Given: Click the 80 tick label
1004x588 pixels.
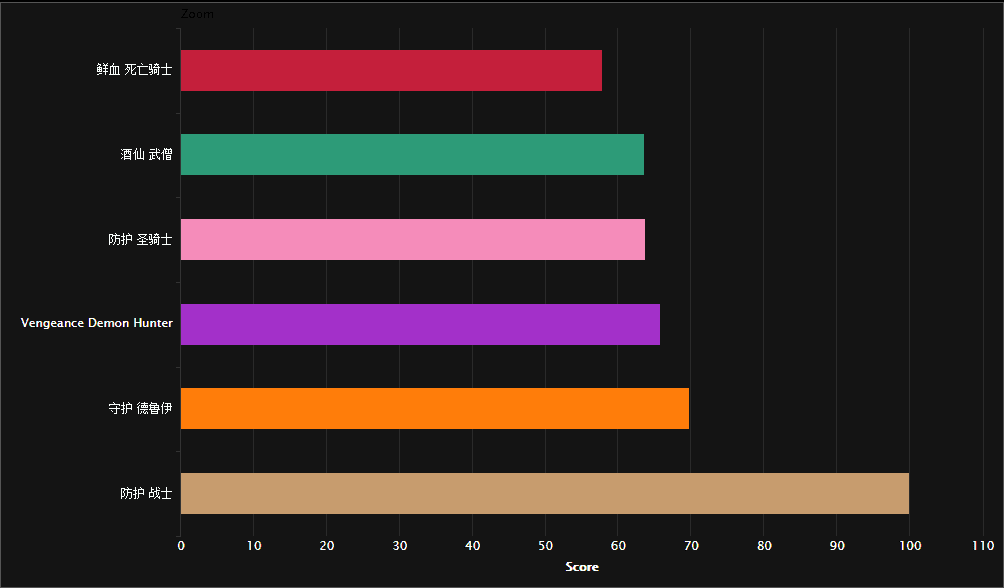Looking at the screenshot, I should (765, 546).
